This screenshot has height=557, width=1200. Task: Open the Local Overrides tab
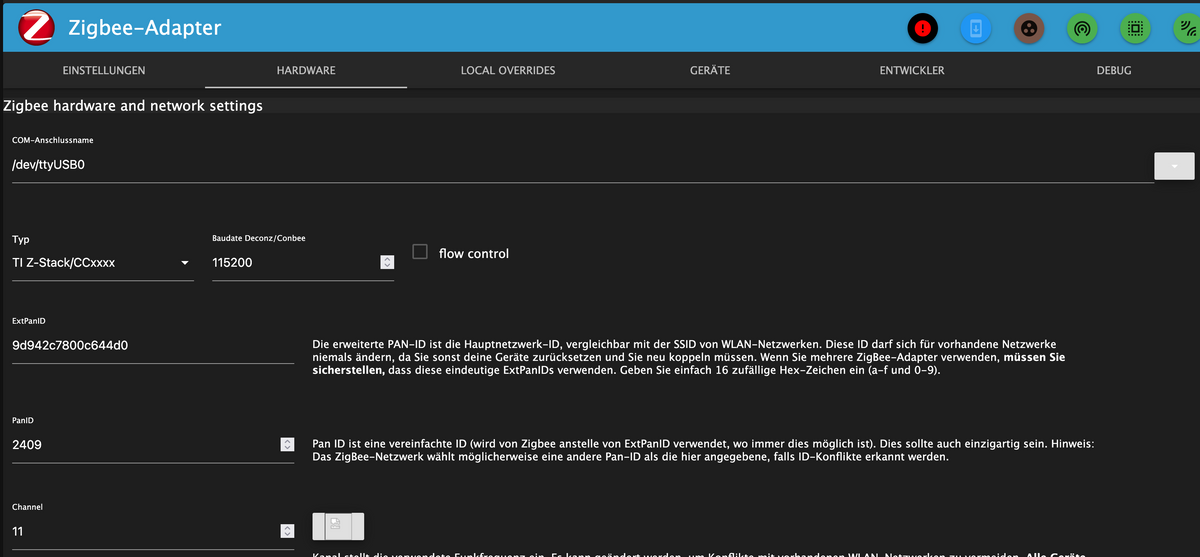pyautogui.click(x=508, y=71)
